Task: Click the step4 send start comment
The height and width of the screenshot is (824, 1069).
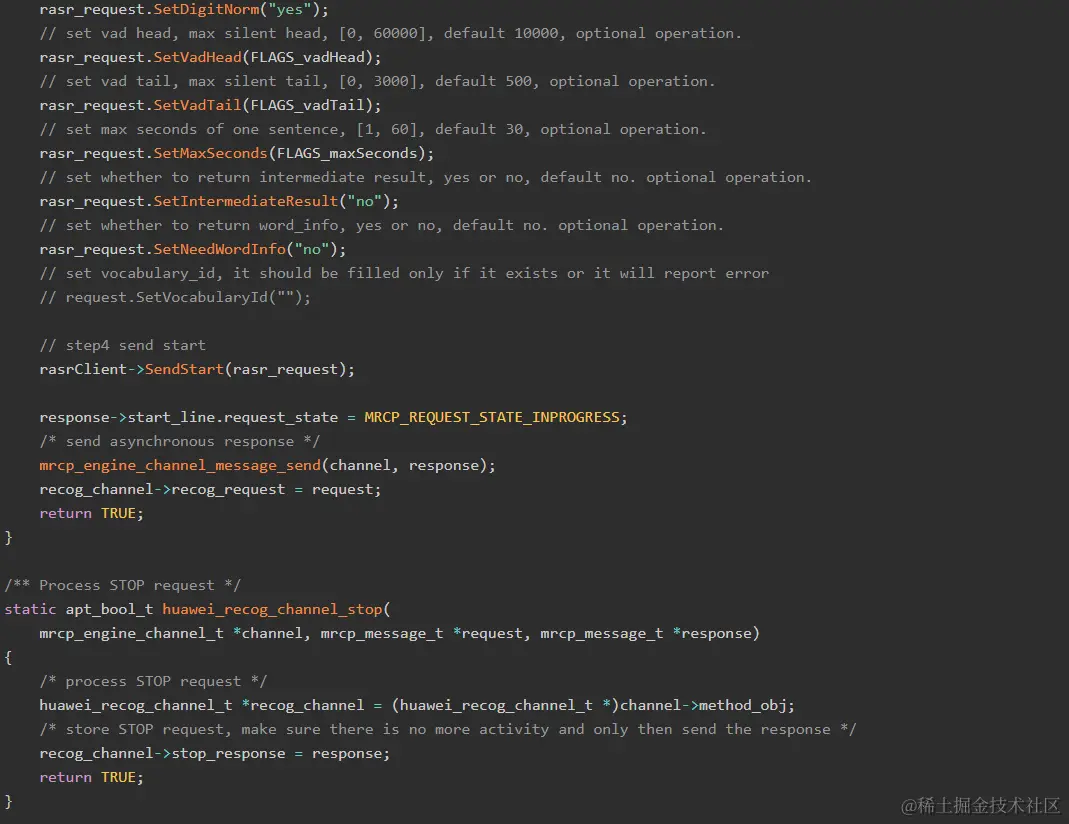Action: [x=122, y=346]
